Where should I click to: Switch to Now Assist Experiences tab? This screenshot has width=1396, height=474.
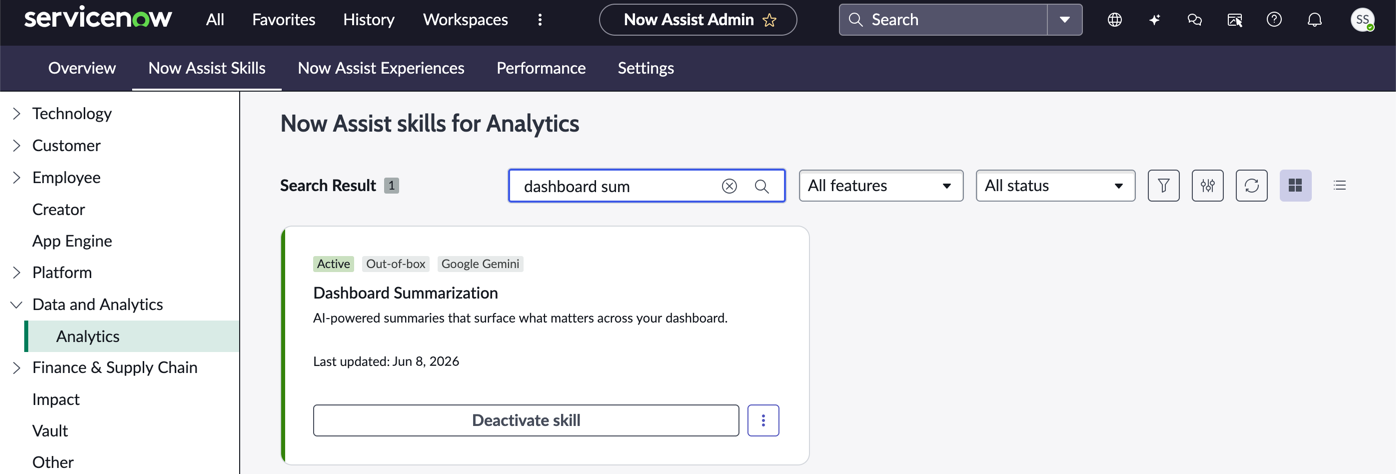pos(381,68)
